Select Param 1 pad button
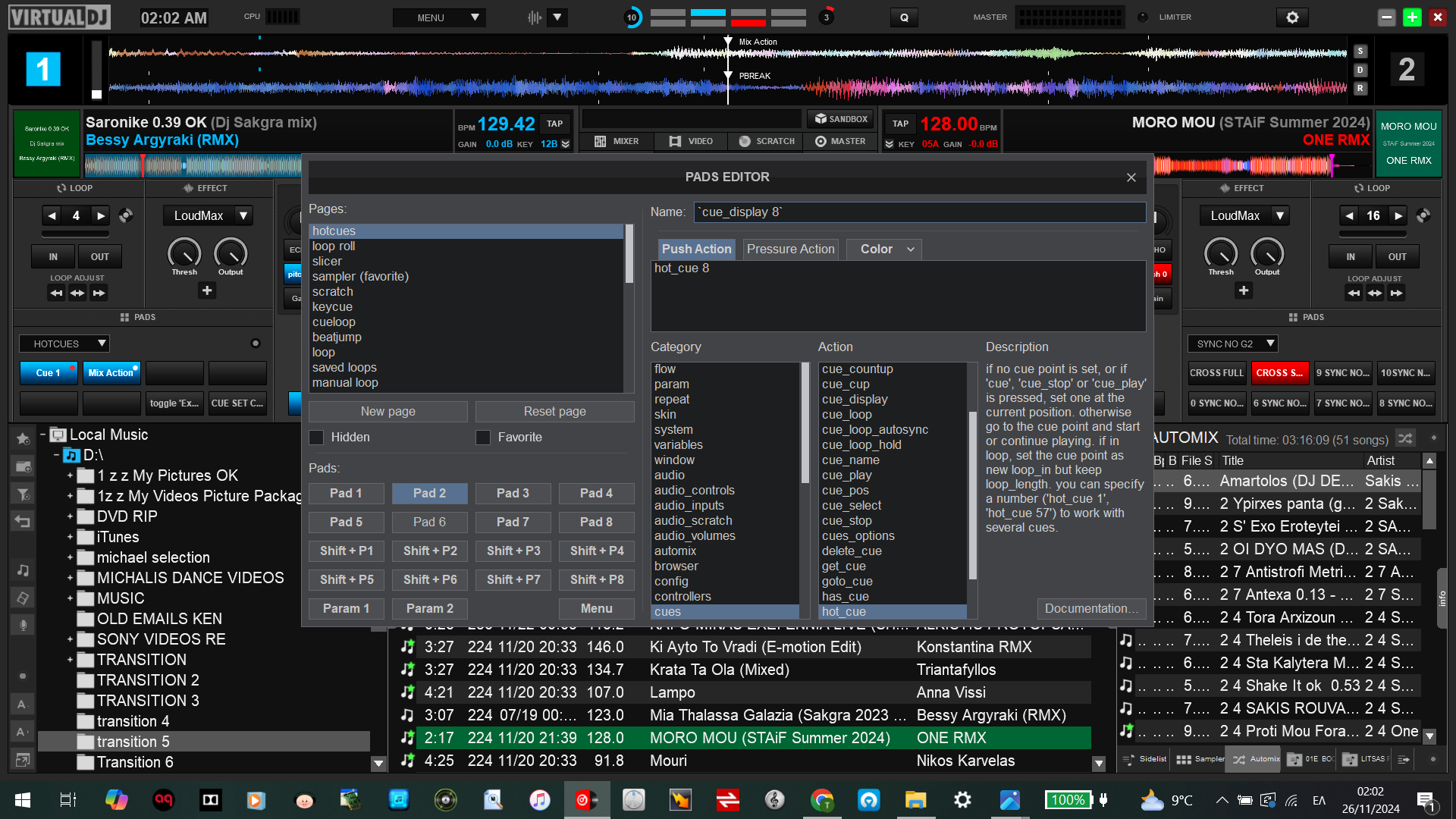Image resolution: width=1456 pixels, height=819 pixels. (347, 609)
